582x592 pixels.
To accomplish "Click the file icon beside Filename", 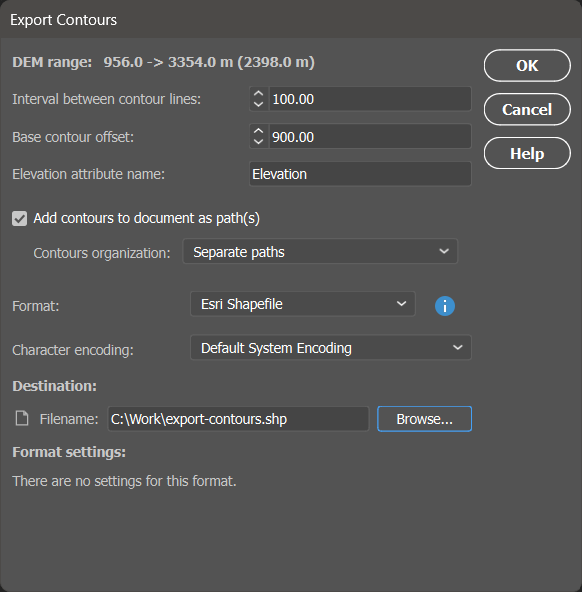I will (x=22, y=418).
